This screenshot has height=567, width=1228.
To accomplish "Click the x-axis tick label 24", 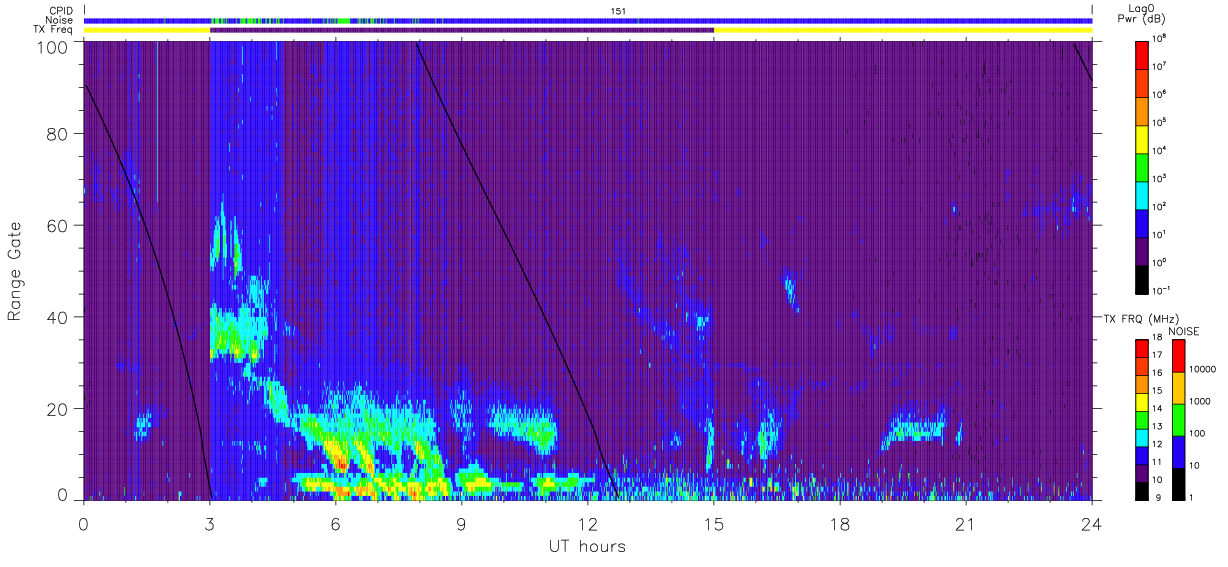I will coord(1092,523).
